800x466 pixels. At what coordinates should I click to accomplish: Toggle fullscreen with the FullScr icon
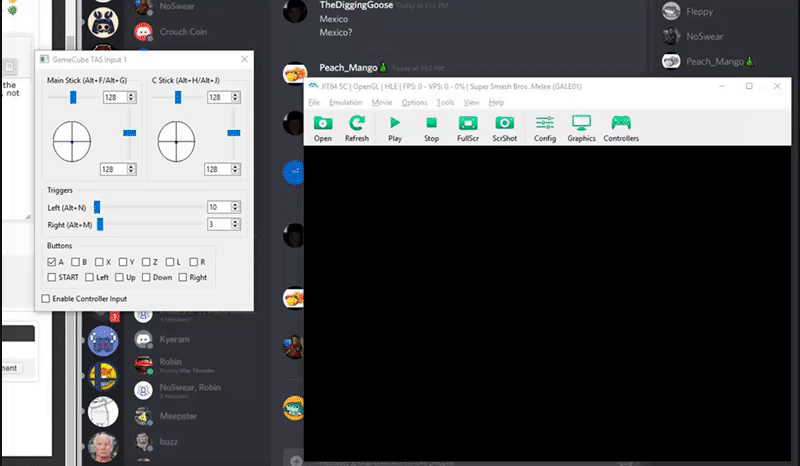(x=468, y=128)
